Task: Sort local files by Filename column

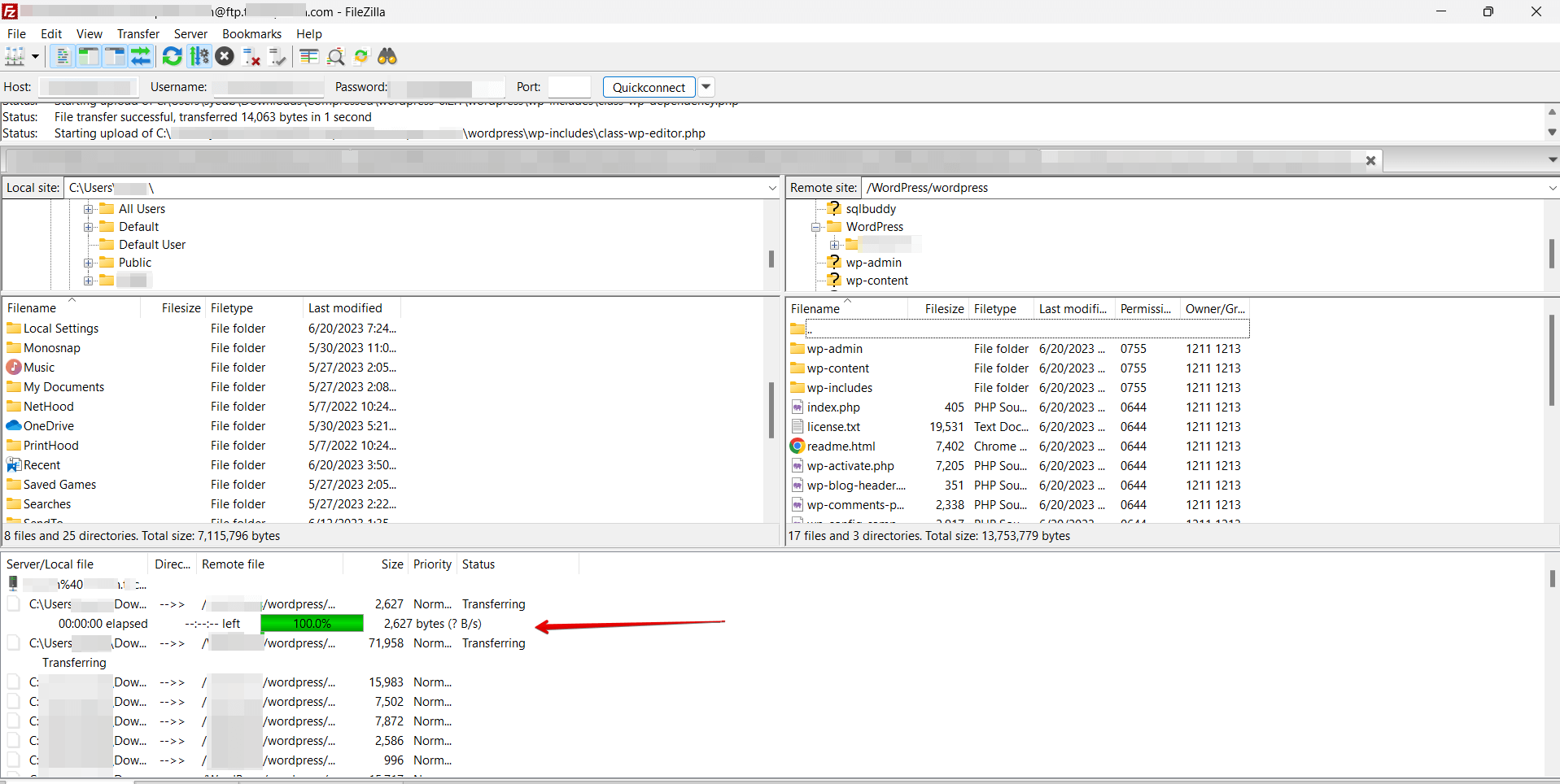Action: pyautogui.click(x=72, y=308)
